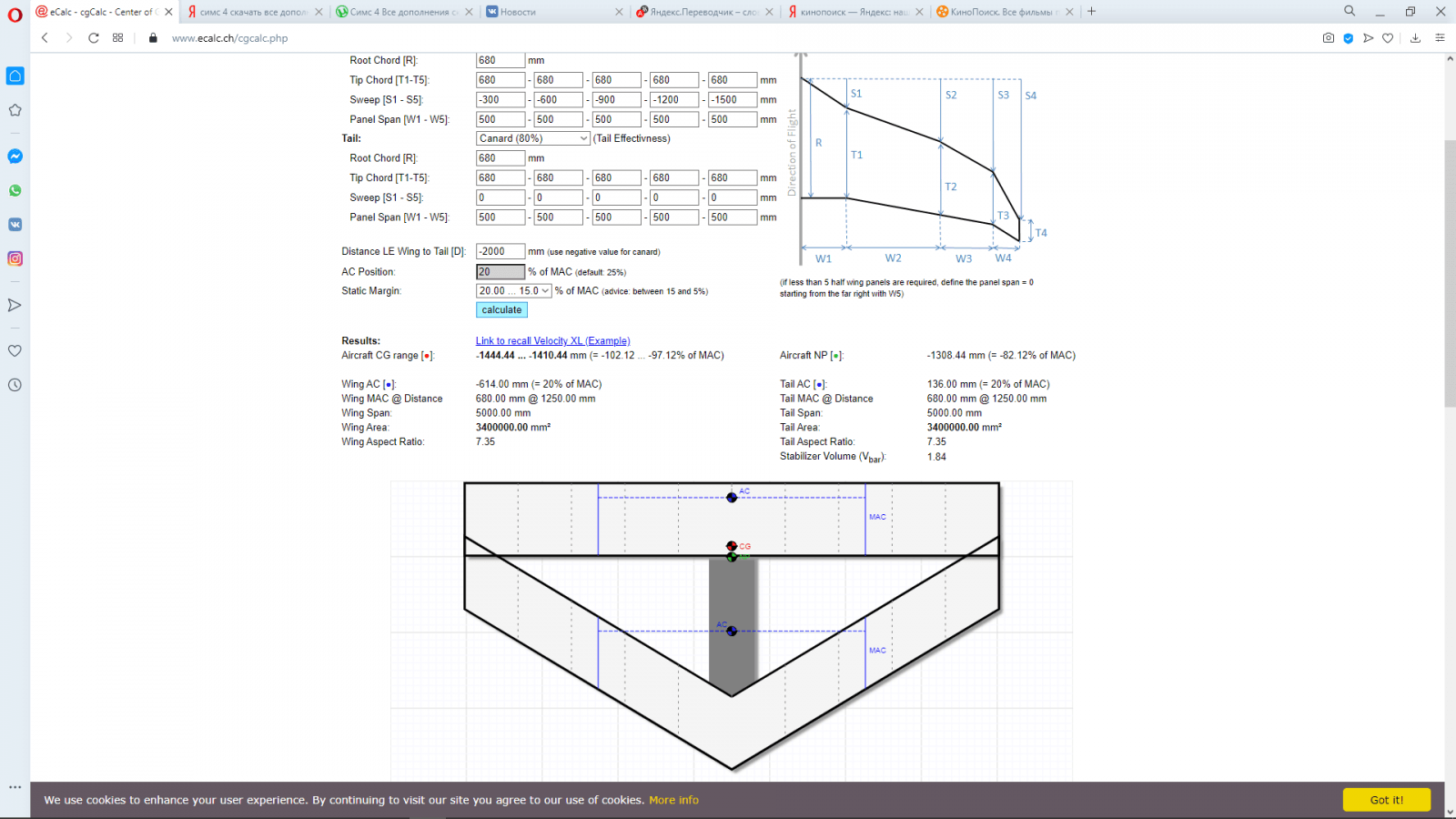Expand the Static Margin dropdown
Viewport: 1456px width, 819px height.
tap(513, 291)
